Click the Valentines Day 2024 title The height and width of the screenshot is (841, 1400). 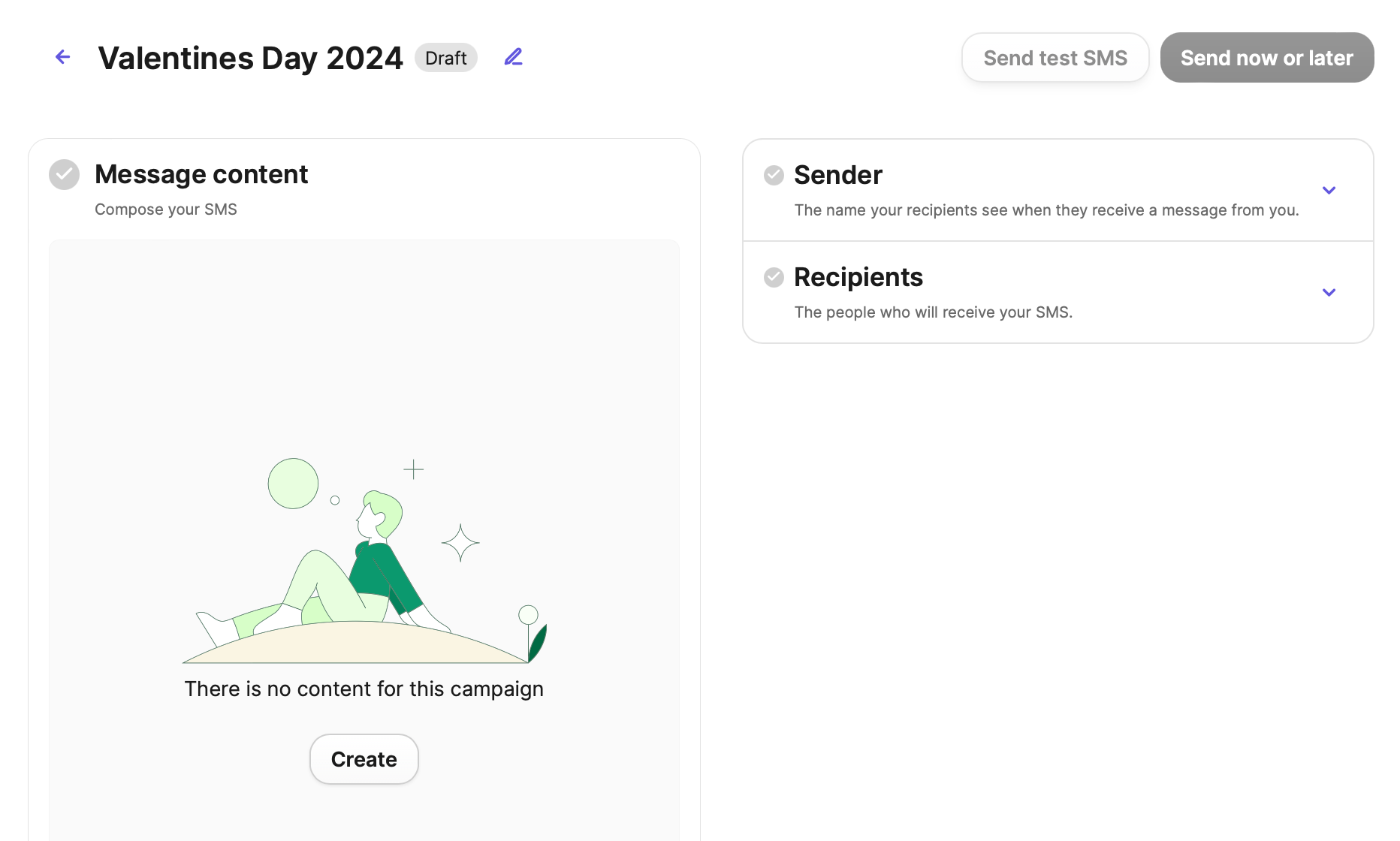point(251,57)
